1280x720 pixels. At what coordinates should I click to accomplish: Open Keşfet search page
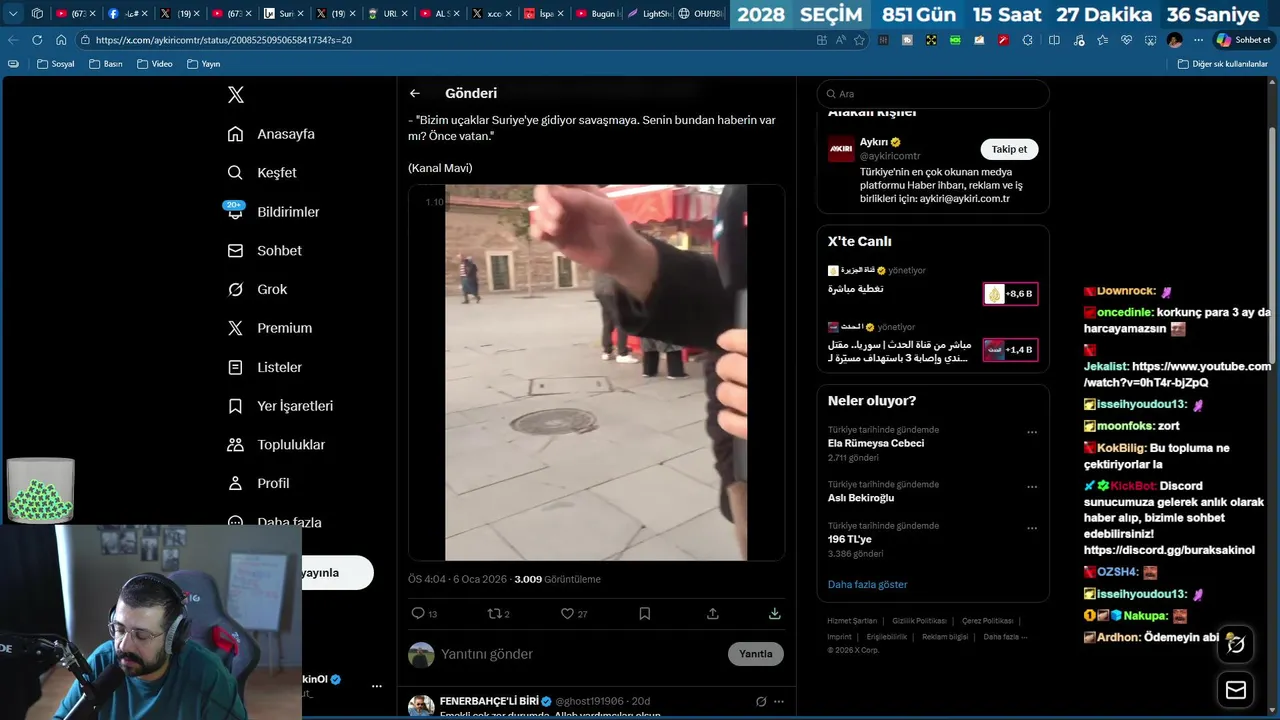coord(262,173)
